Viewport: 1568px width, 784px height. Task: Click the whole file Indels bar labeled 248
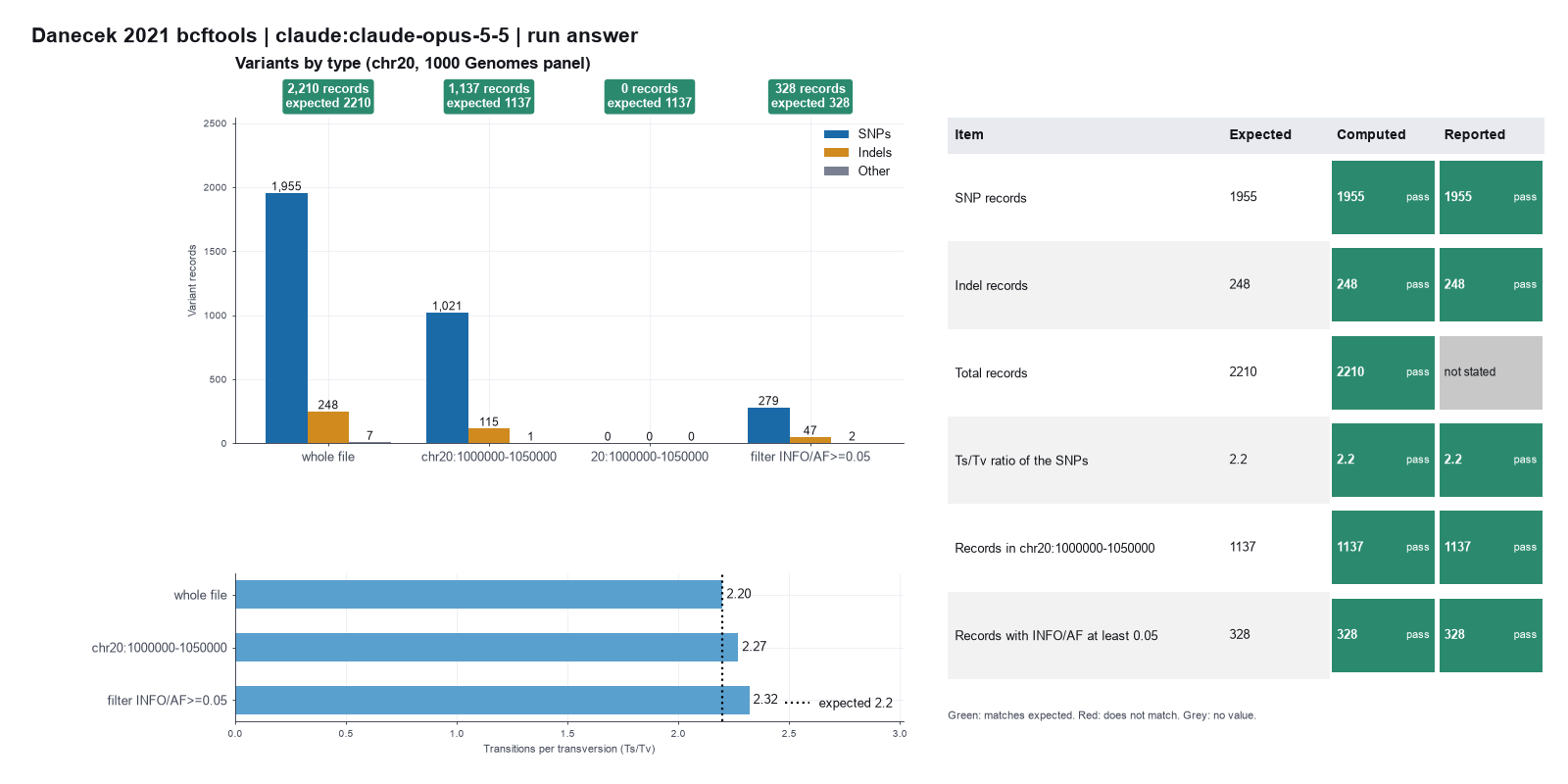pos(328,427)
